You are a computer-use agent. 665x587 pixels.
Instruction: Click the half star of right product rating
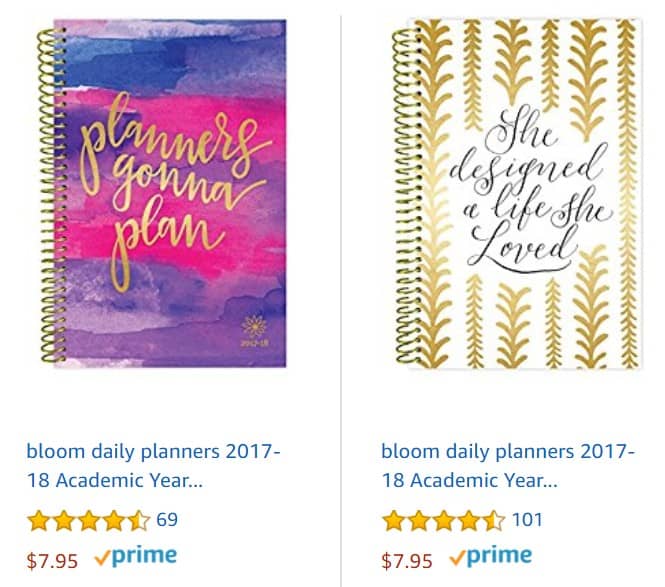point(493,520)
